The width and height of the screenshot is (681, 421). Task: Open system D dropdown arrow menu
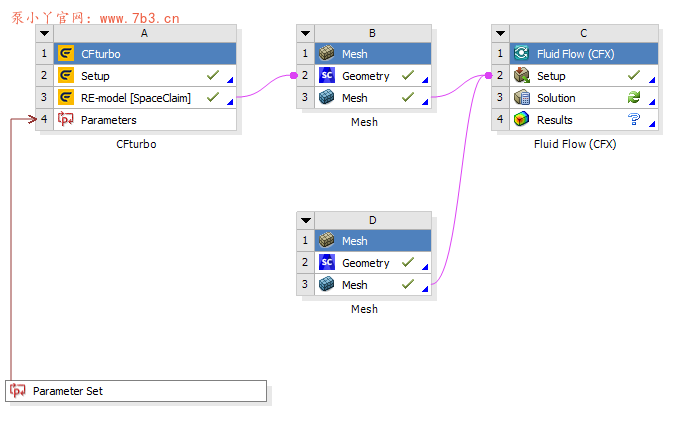coord(306,220)
